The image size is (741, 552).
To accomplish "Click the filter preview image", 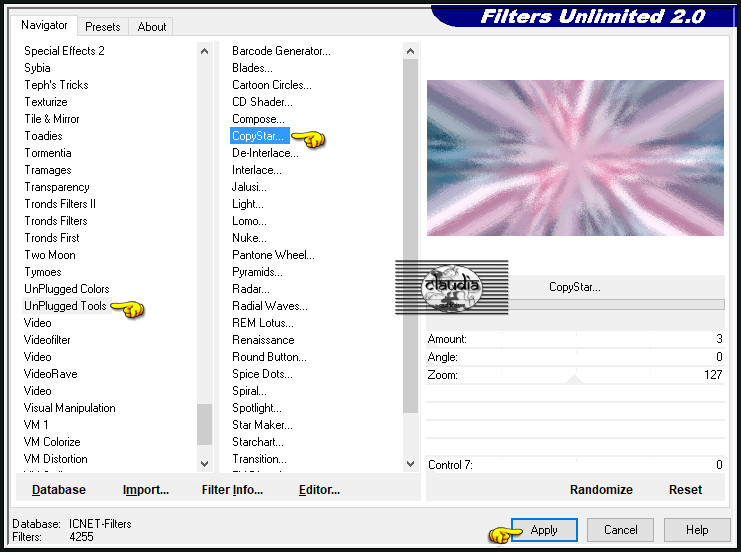I will point(575,158).
